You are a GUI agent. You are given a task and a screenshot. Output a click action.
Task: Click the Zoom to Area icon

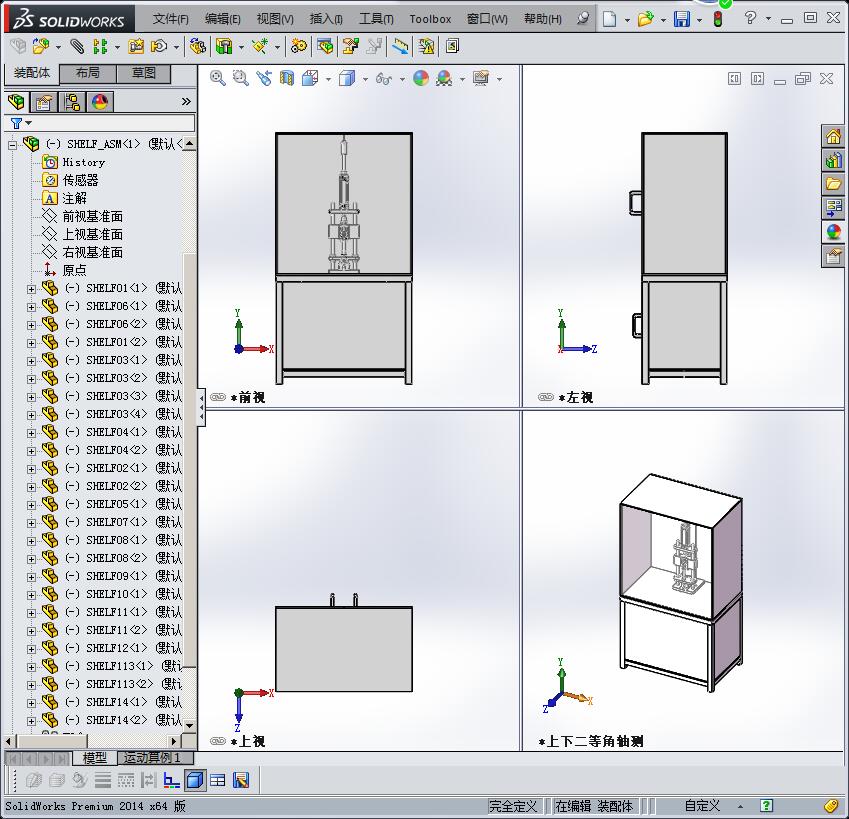point(240,78)
